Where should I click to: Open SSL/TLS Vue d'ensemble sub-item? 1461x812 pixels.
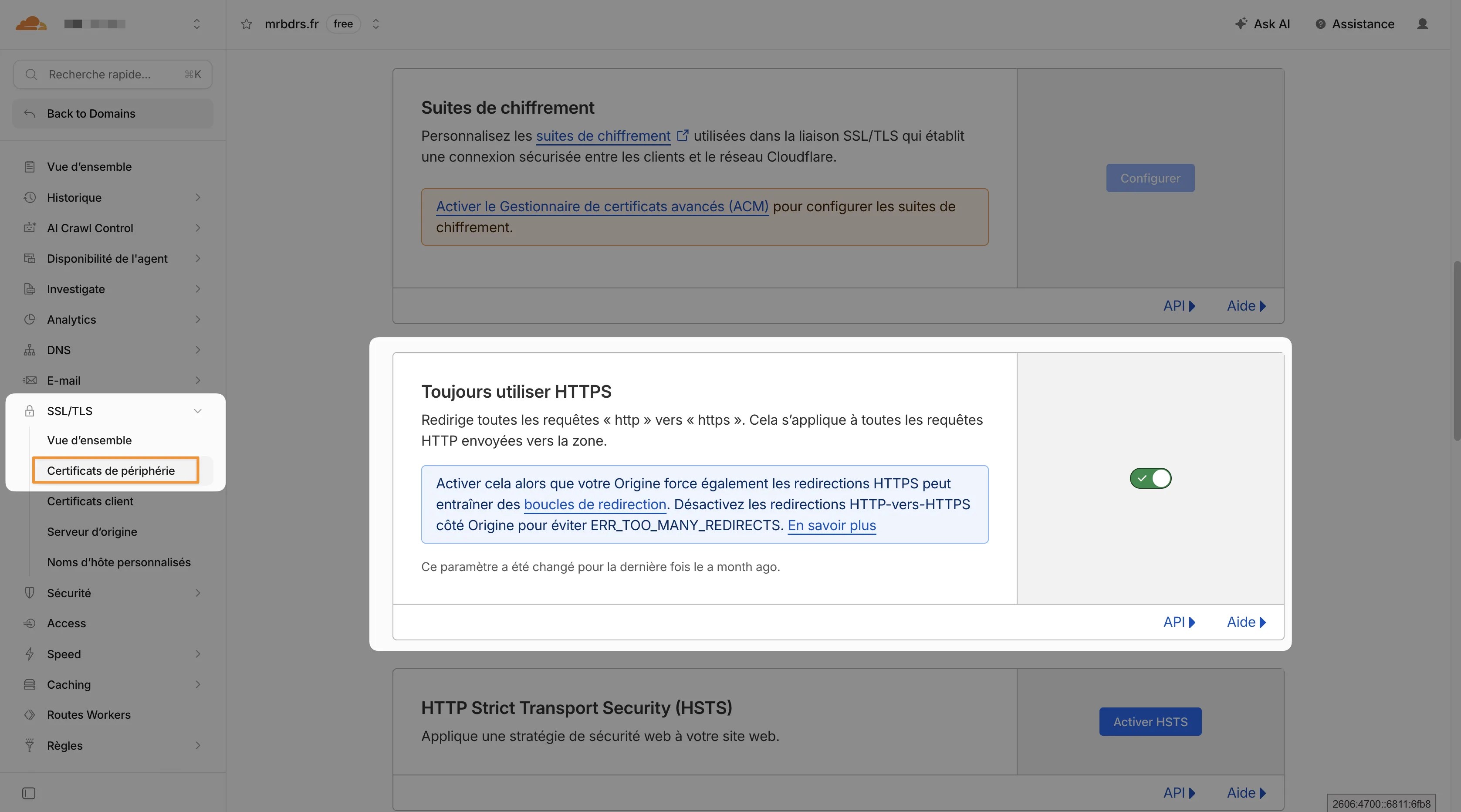(89, 440)
